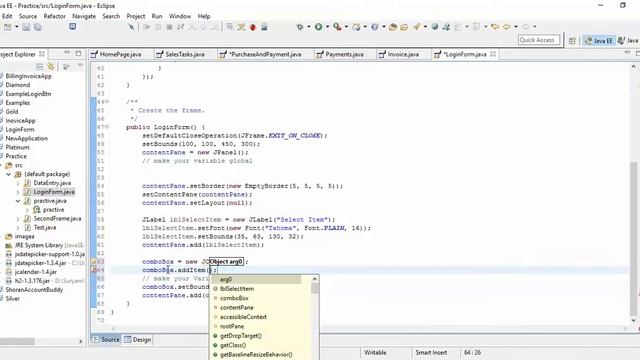This screenshot has height=360, width=640.
Task: Open the Window menu
Action: tap(180, 16)
